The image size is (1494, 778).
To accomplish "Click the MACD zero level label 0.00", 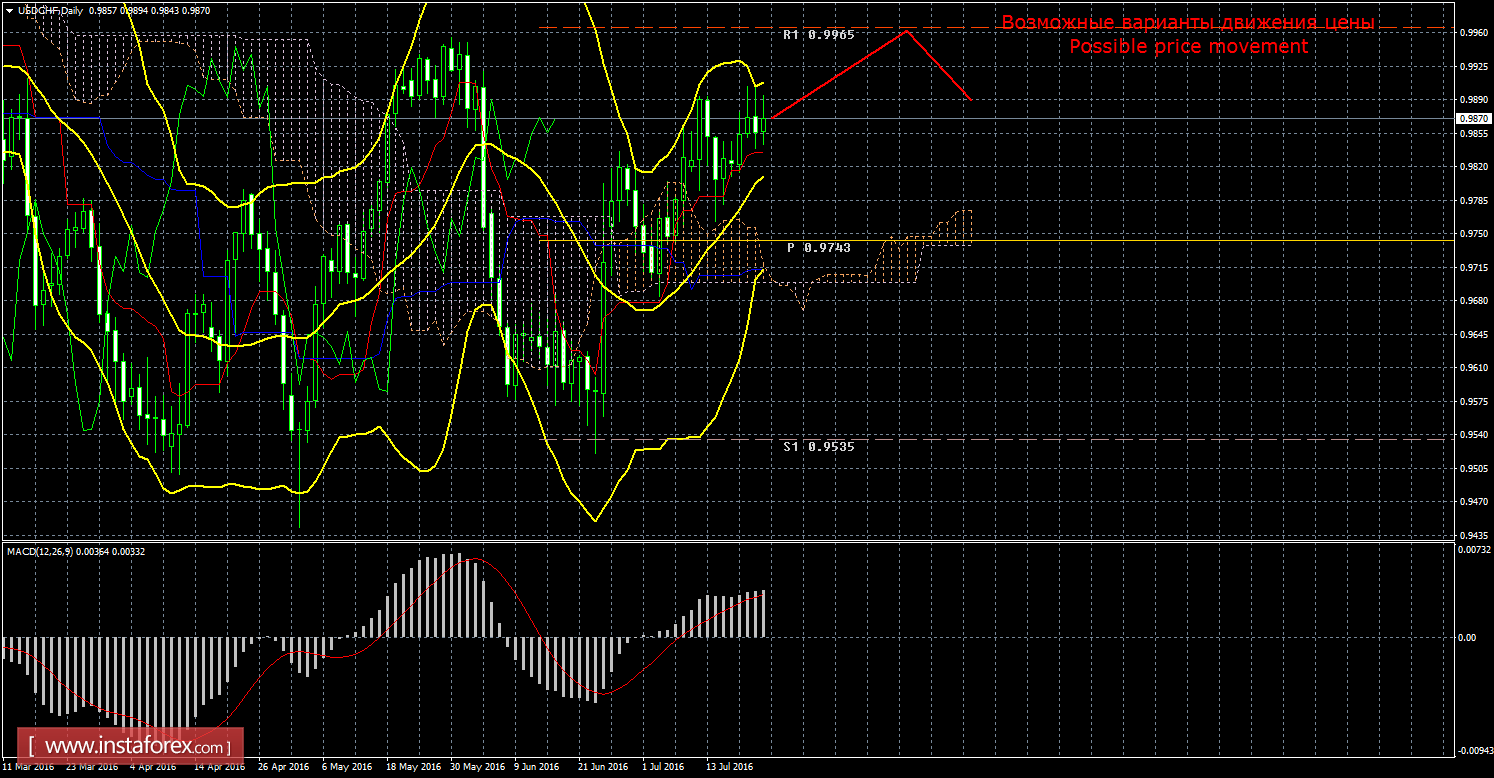I will [1465, 637].
